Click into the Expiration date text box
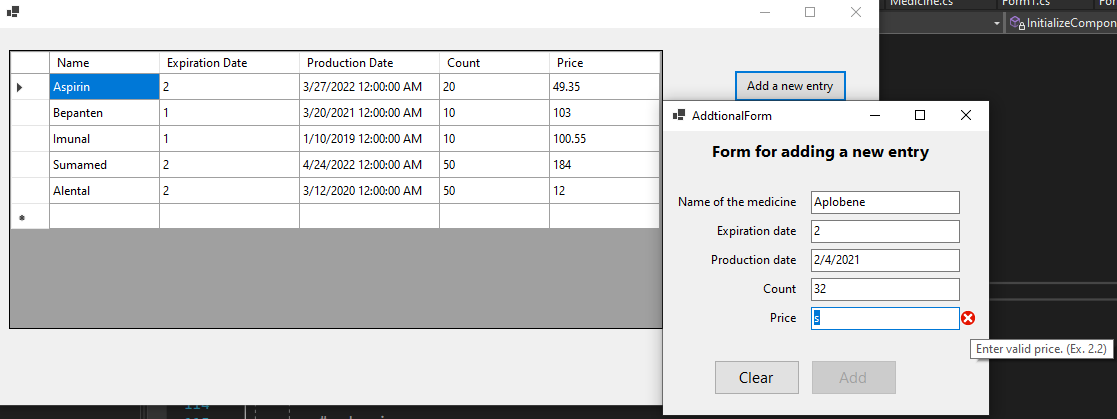Image resolution: width=1117 pixels, height=419 pixels. [885, 231]
